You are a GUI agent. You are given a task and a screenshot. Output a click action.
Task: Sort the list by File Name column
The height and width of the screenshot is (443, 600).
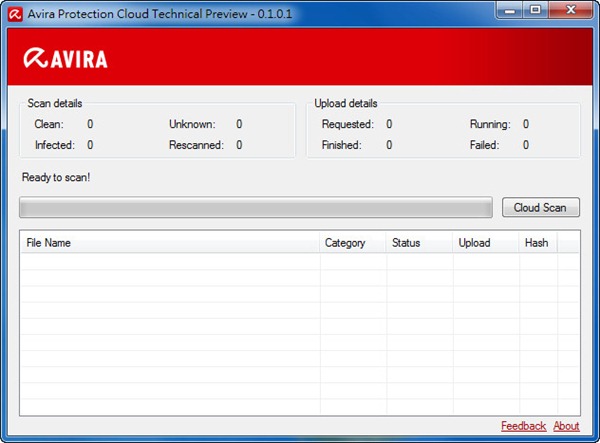point(170,243)
